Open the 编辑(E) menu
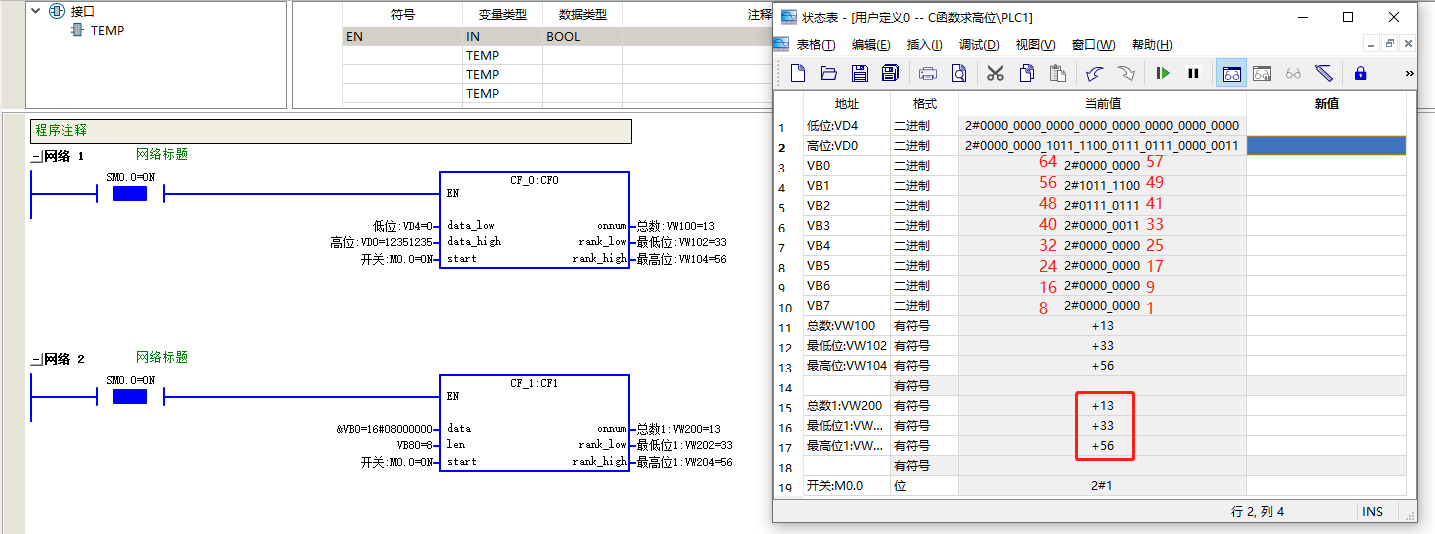The width and height of the screenshot is (1435, 534). (871, 45)
